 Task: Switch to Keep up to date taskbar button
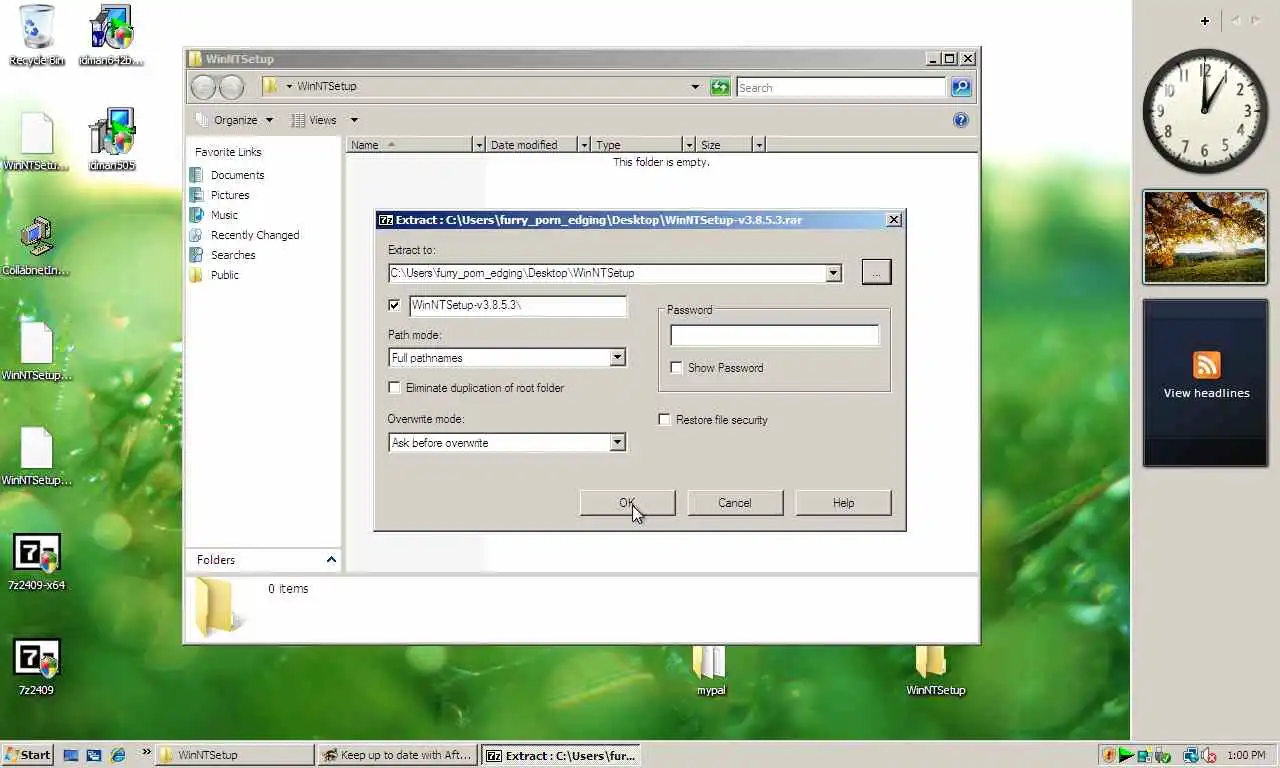tap(398, 755)
